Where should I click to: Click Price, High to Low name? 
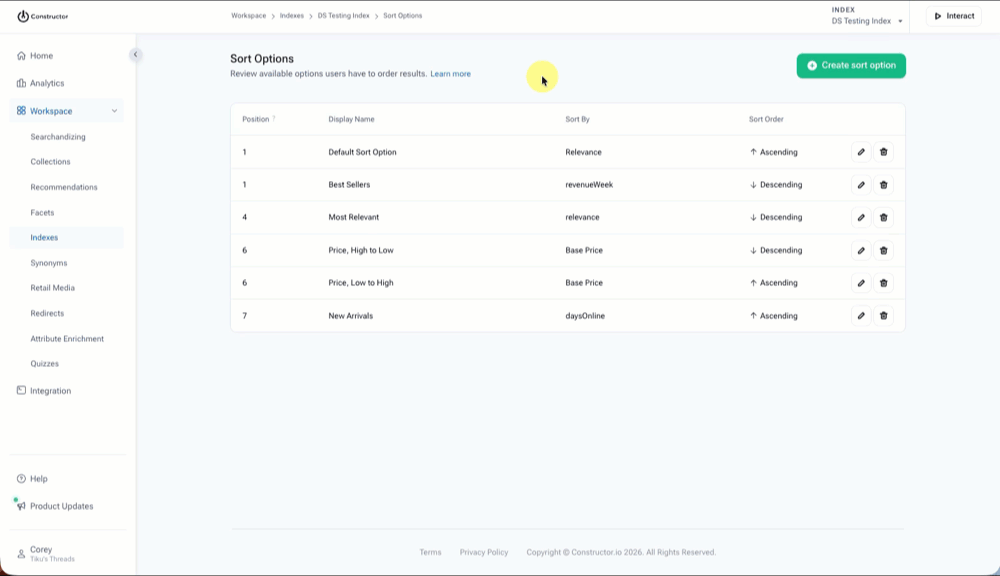point(361,250)
